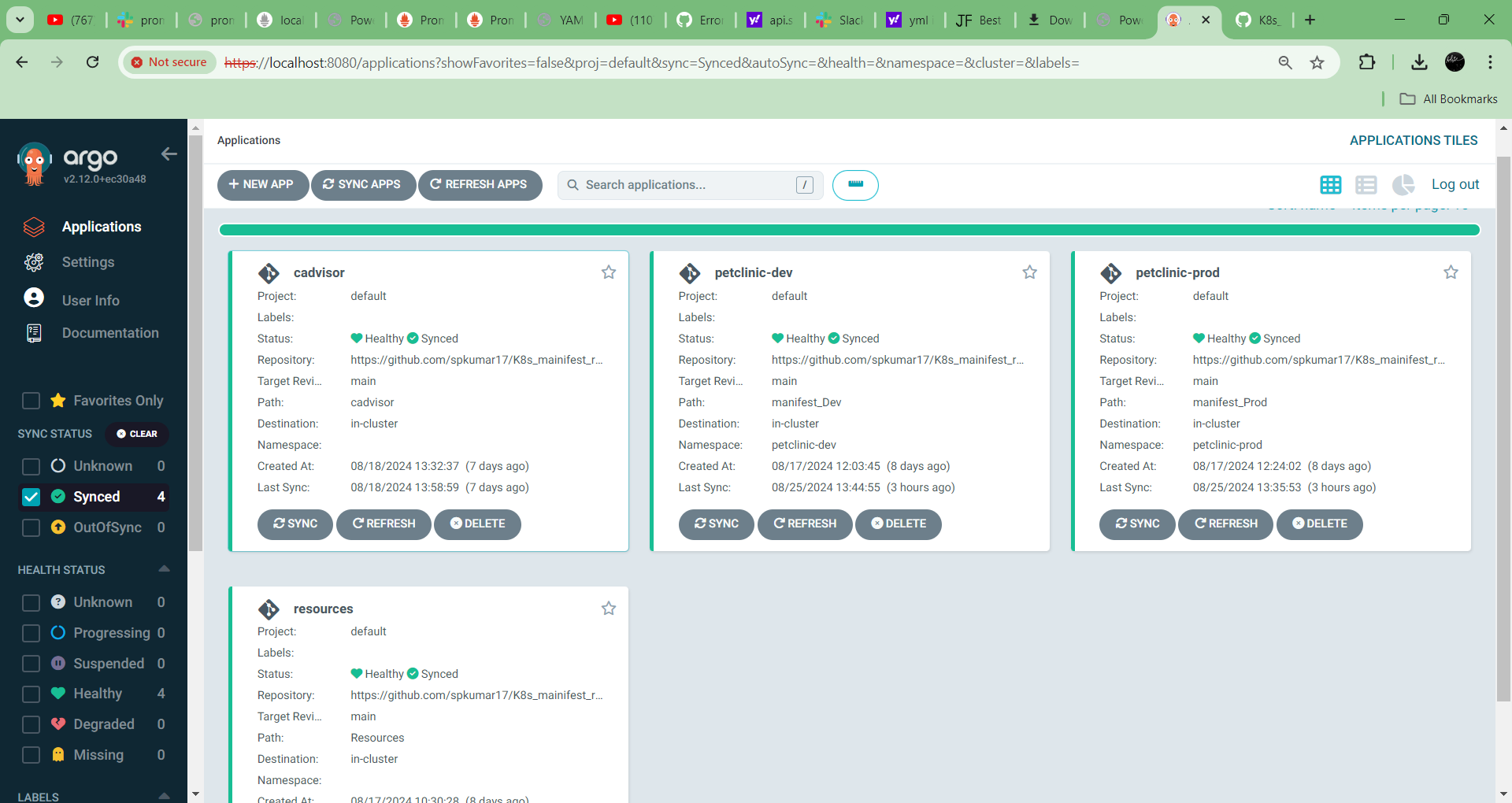Collapse the Health Status filter section
Viewport: 1512px width, 803px height.
pos(164,569)
